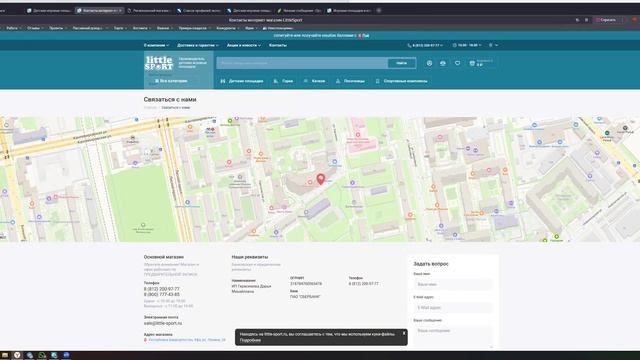Click the phone handset icon in top bar
Image resolution: width=640 pixels, height=360 pixels.
click(409, 45)
